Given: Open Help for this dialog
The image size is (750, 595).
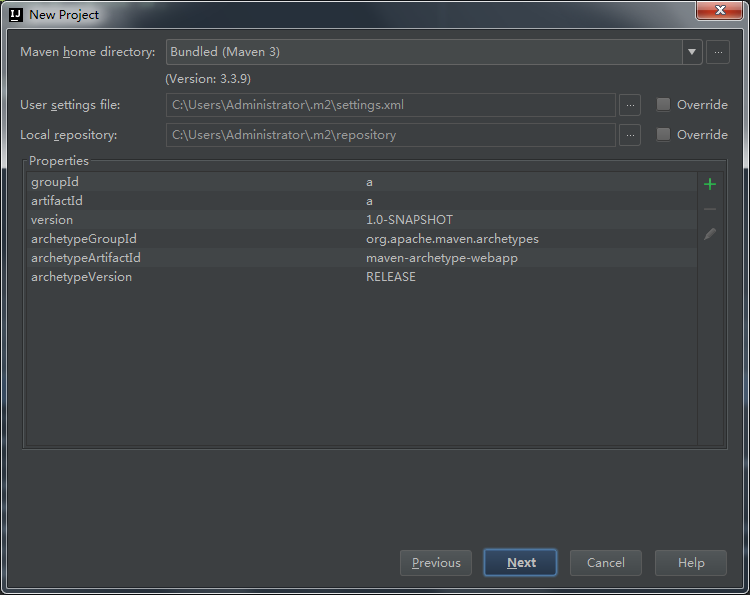Looking at the screenshot, I should pyautogui.click(x=691, y=562).
